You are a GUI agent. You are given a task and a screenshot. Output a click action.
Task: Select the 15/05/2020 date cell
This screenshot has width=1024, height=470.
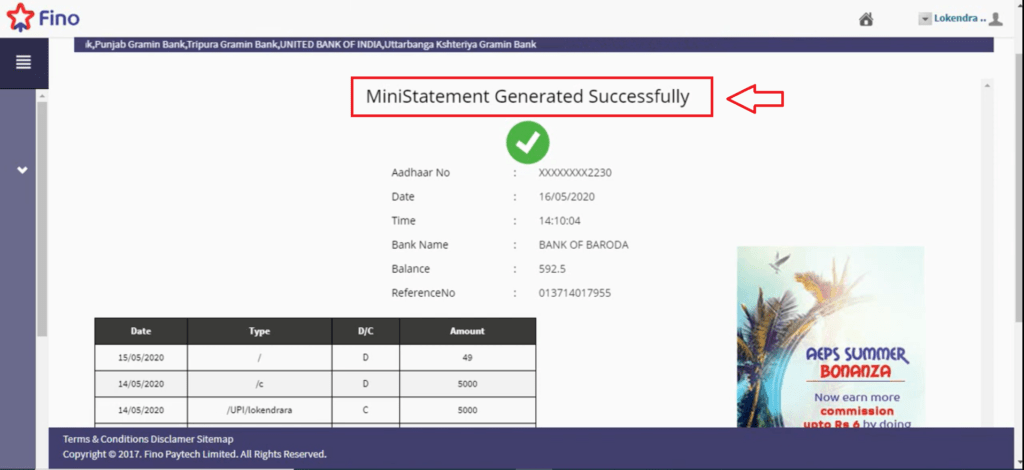141,358
